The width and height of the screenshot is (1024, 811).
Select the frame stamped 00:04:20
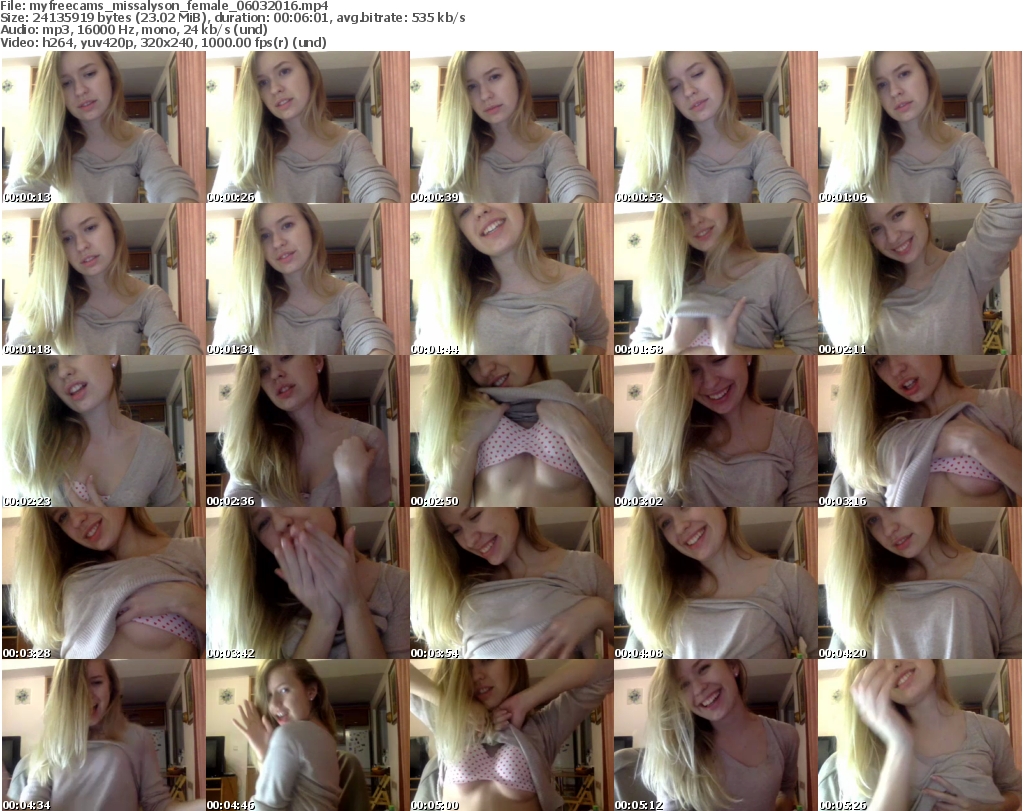pyautogui.click(x=920, y=583)
